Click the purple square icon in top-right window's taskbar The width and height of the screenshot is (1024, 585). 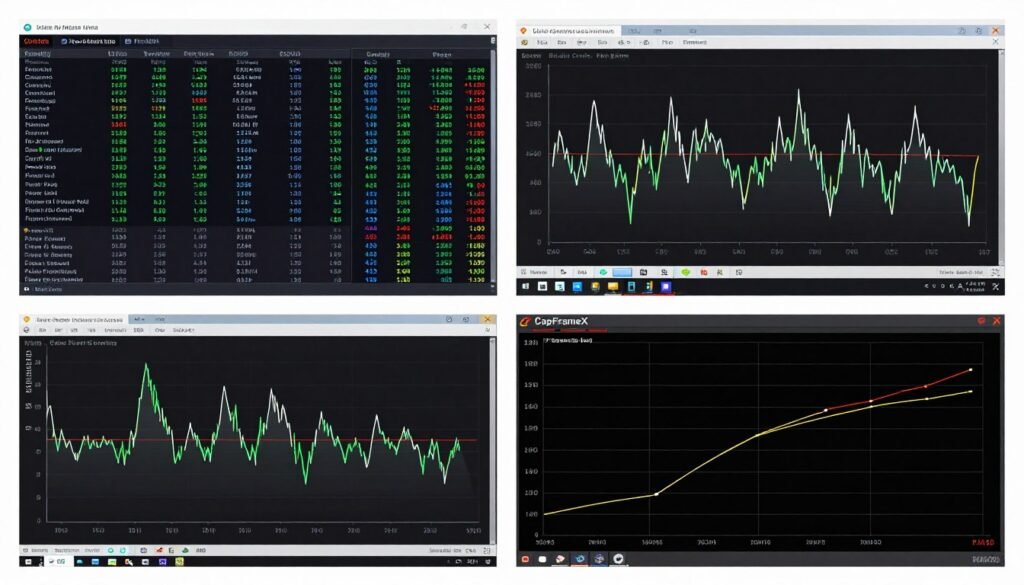pyautogui.click(x=665, y=287)
